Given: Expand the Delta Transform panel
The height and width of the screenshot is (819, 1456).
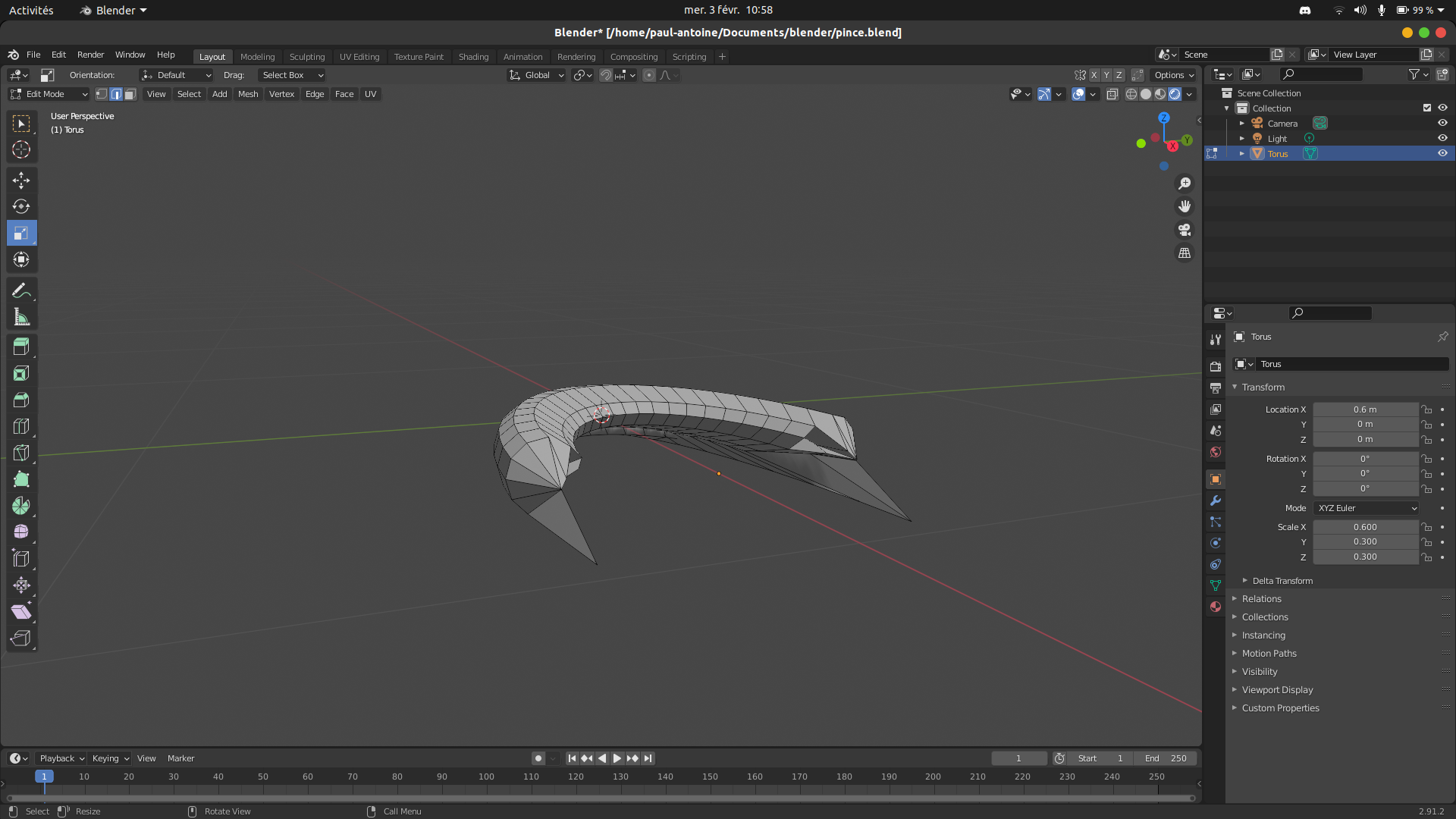Looking at the screenshot, I should tap(1282, 581).
